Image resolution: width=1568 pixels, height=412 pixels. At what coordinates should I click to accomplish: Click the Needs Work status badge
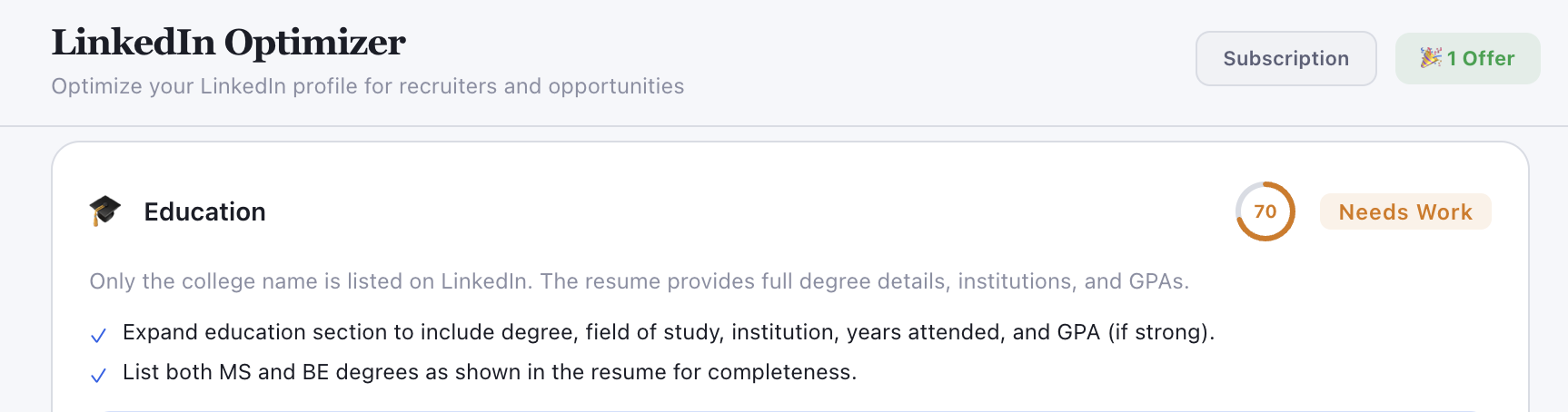click(1404, 212)
